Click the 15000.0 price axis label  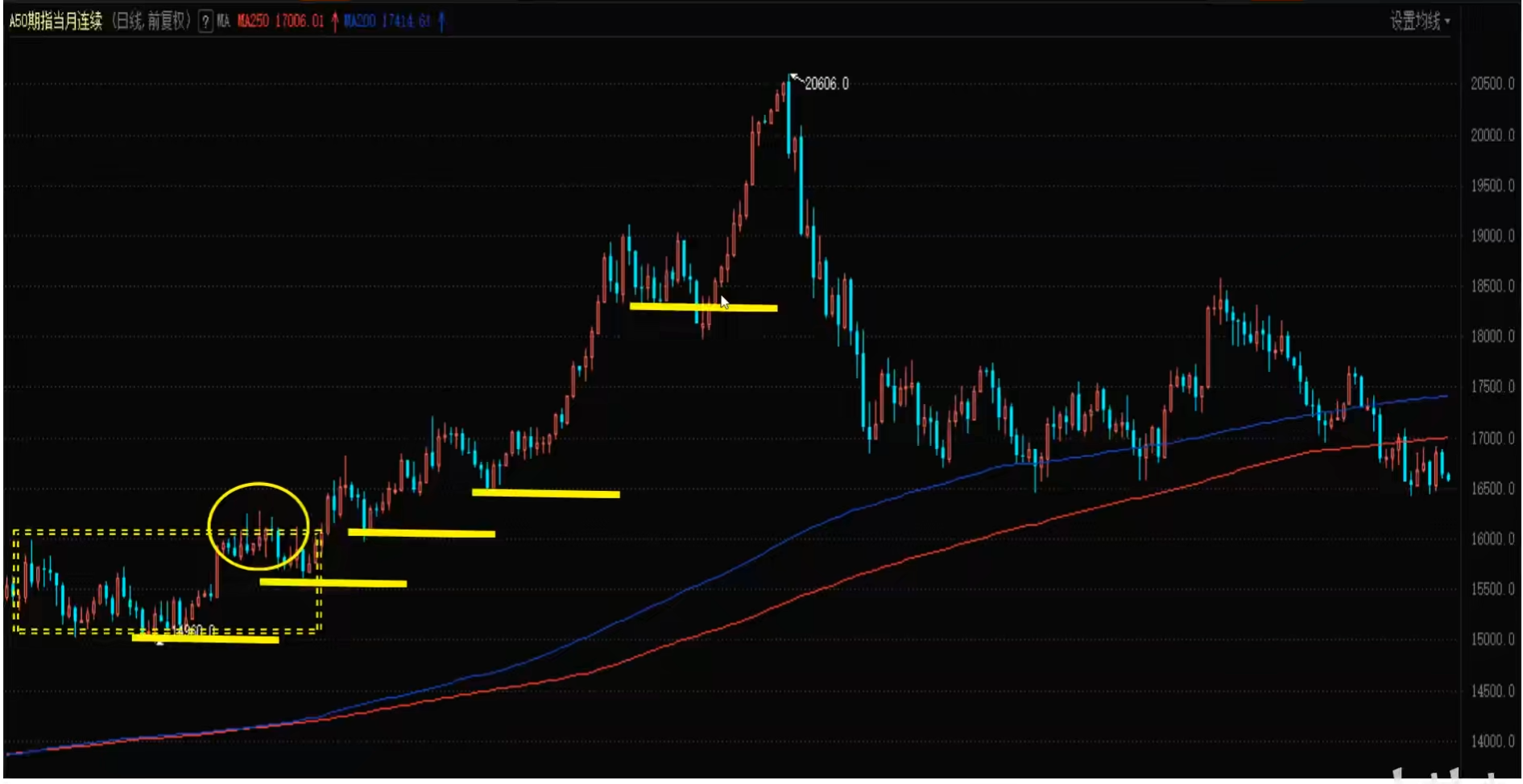(1492, 640)
